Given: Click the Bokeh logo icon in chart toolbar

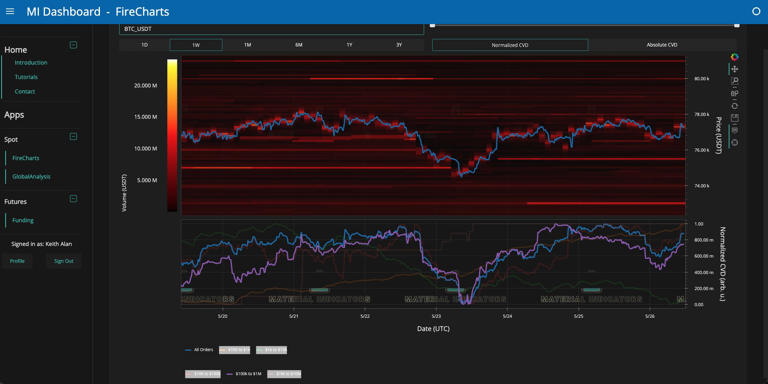Looking at the screenshot, I should point(734,57).
